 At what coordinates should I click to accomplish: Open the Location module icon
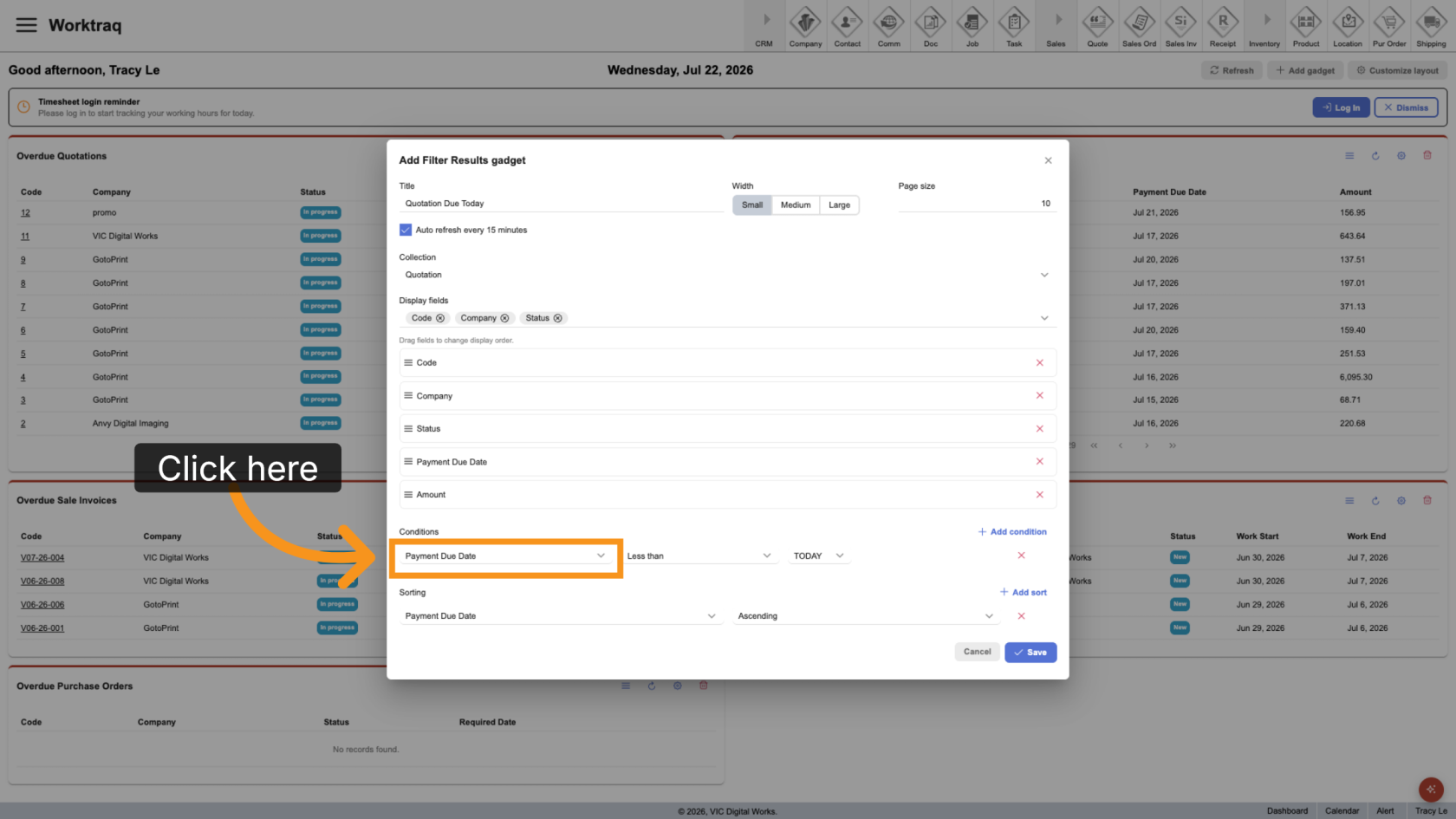(1347, 26)
